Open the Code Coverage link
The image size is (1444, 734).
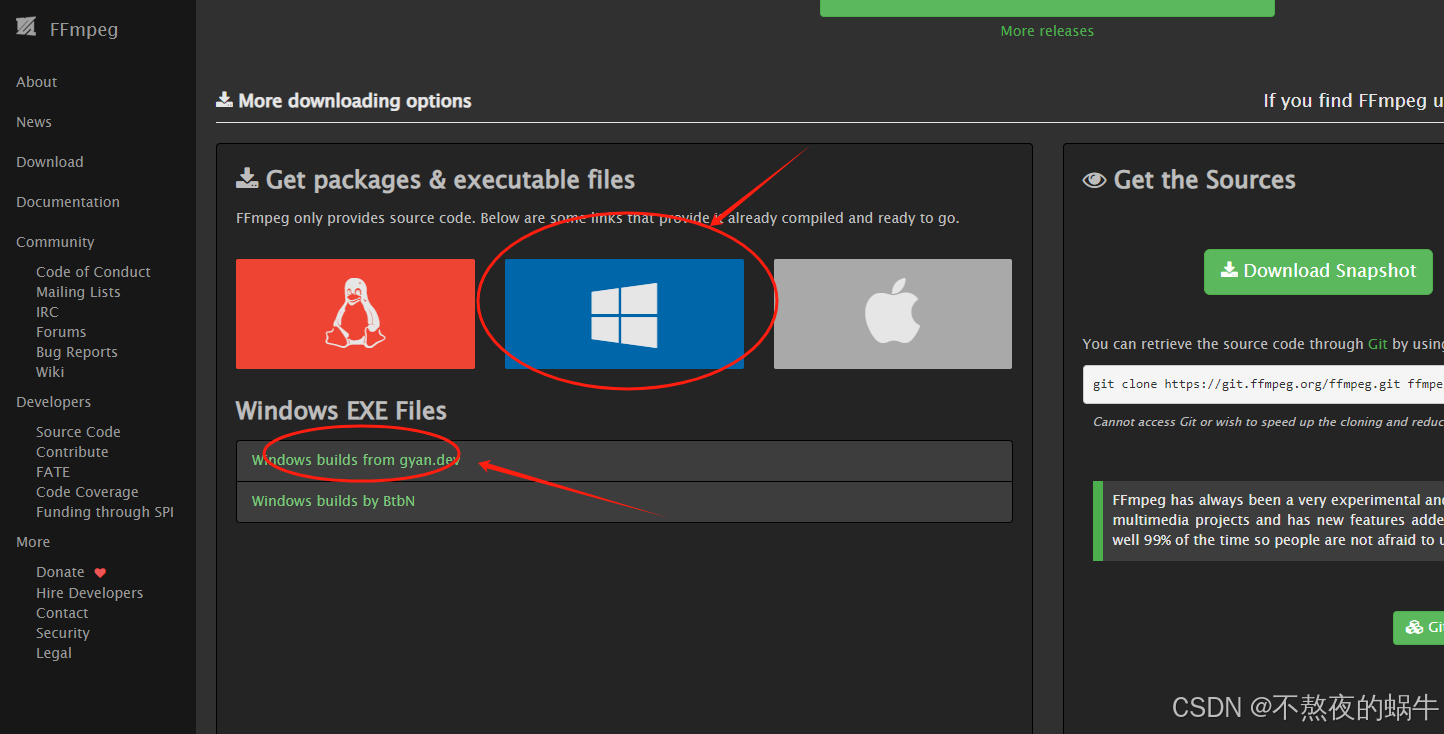tap(87, 492)
